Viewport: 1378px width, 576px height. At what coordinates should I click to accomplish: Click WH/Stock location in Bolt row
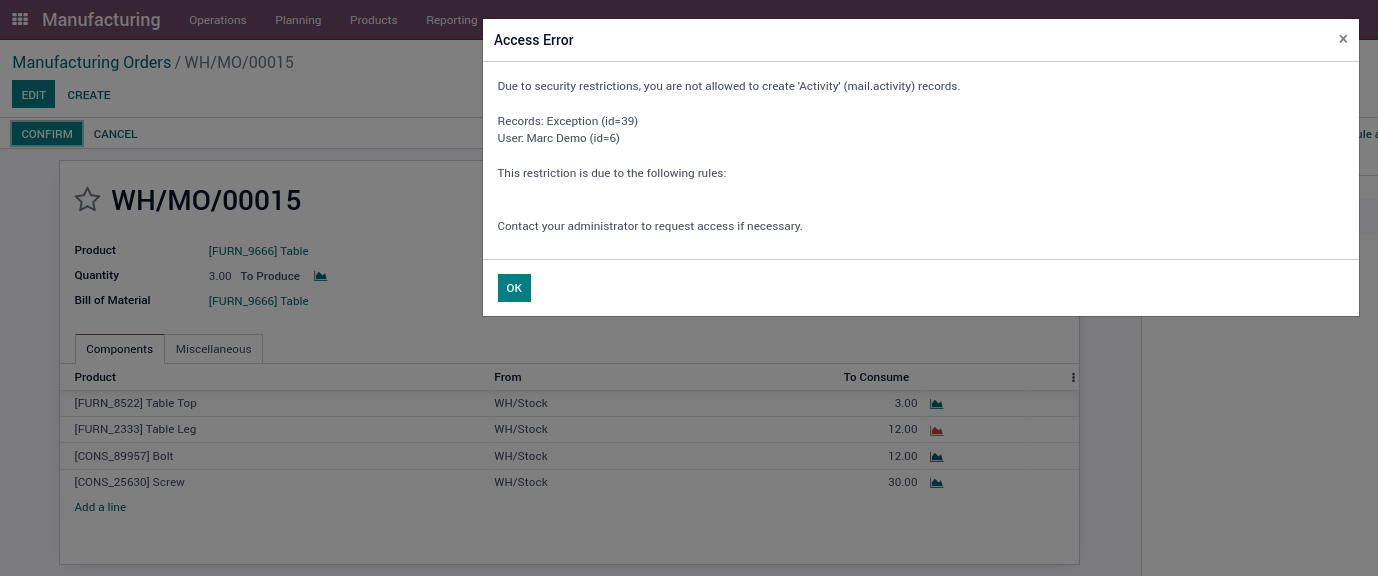point(521,456)
